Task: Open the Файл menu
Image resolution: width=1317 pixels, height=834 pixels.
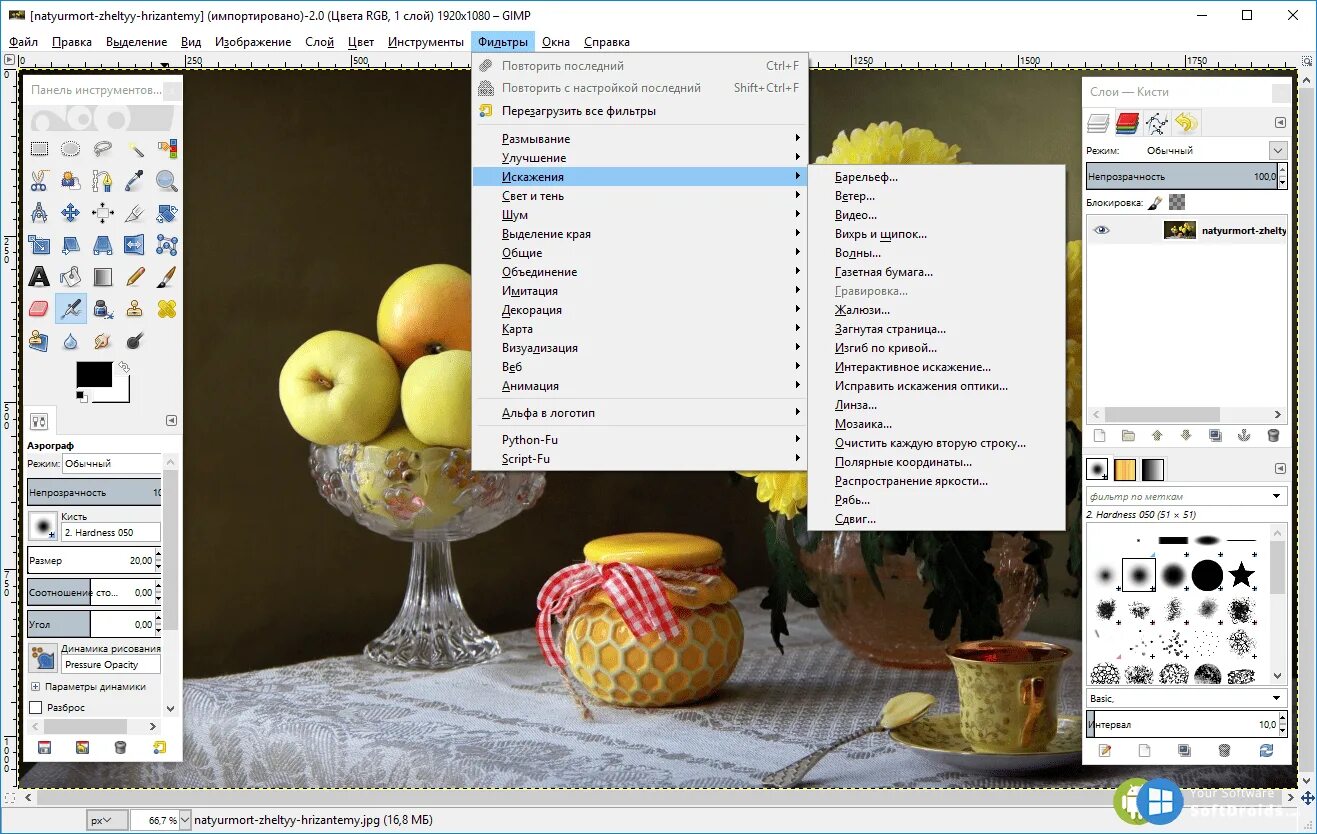Action: (x=23, y=42)
